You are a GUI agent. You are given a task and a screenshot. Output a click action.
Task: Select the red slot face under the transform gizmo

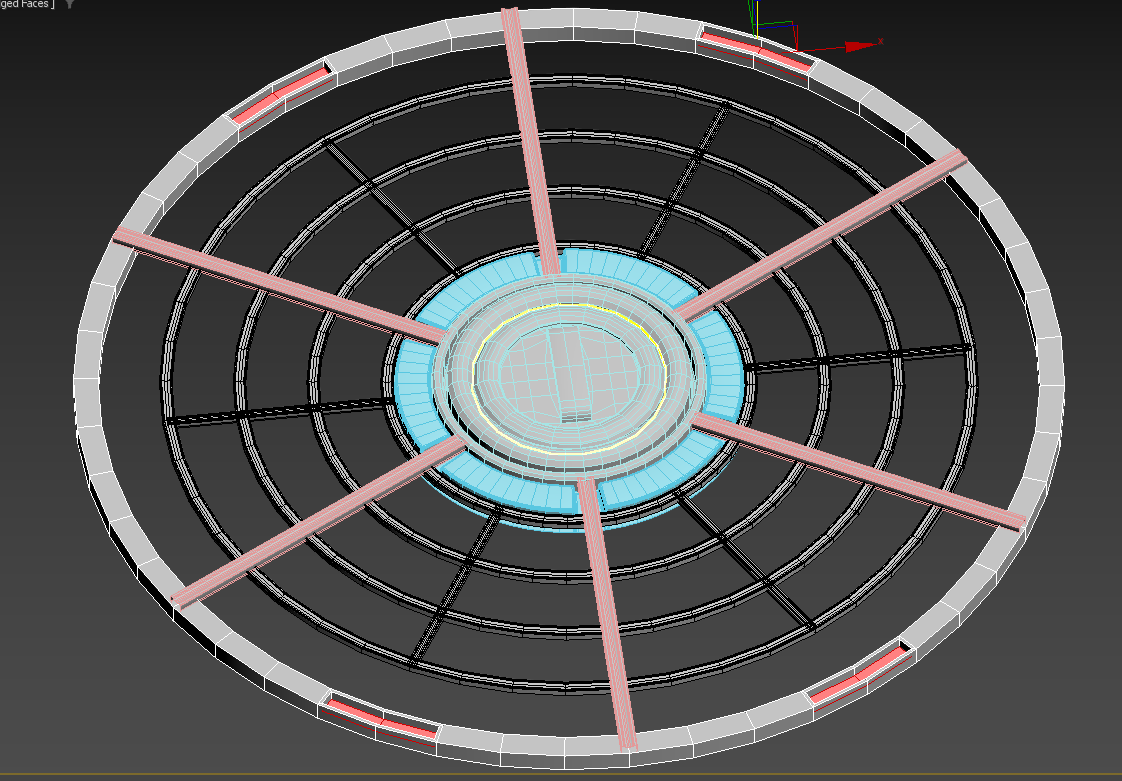click(x=756, y=51)
